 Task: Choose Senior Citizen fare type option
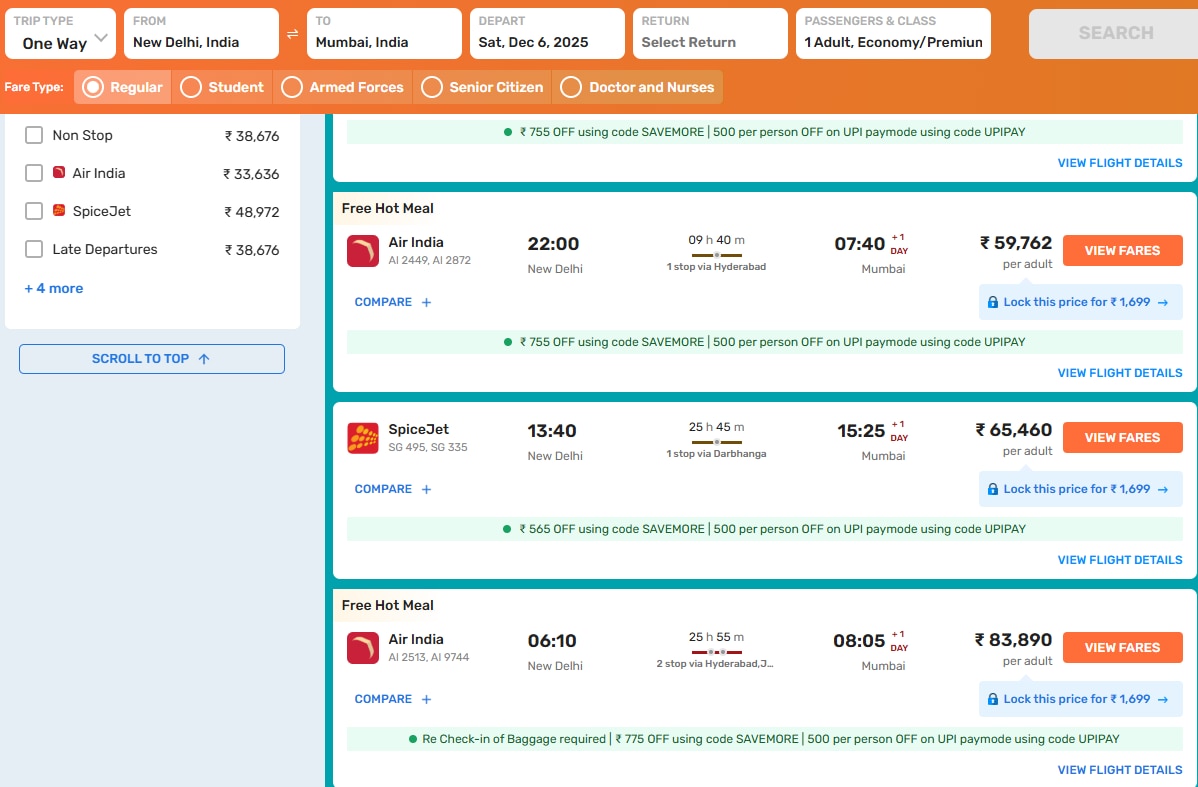pyautogui.click(x=432, y=87)
